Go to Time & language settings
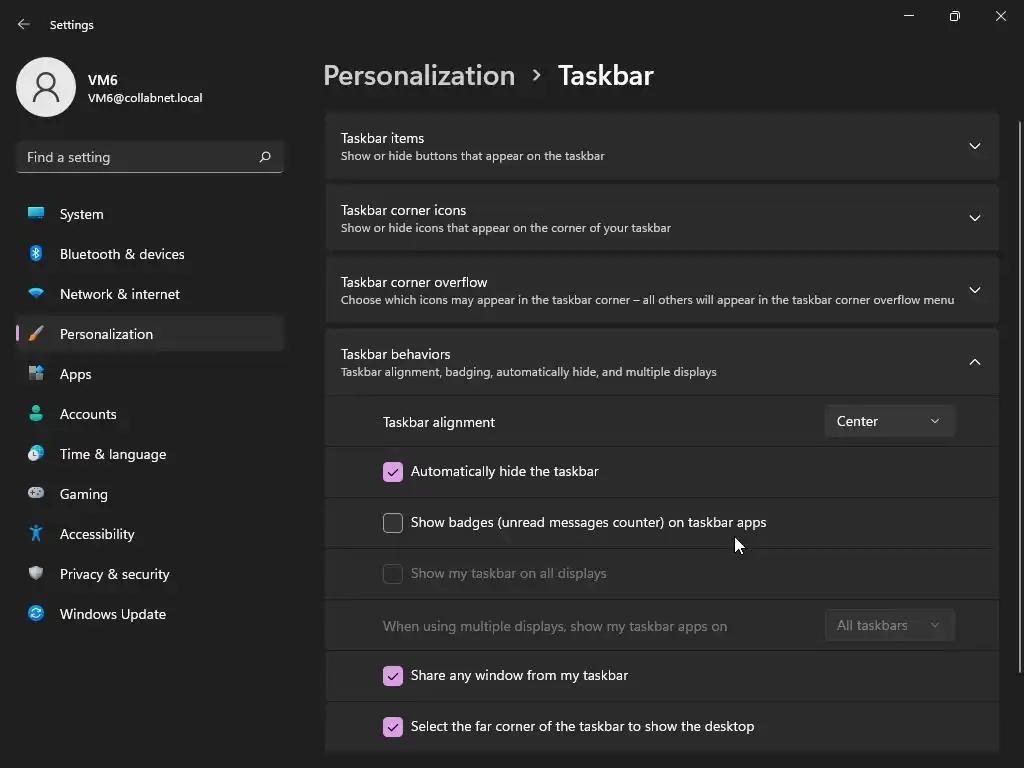This screenshot has width=1024, height=768. 113,454
